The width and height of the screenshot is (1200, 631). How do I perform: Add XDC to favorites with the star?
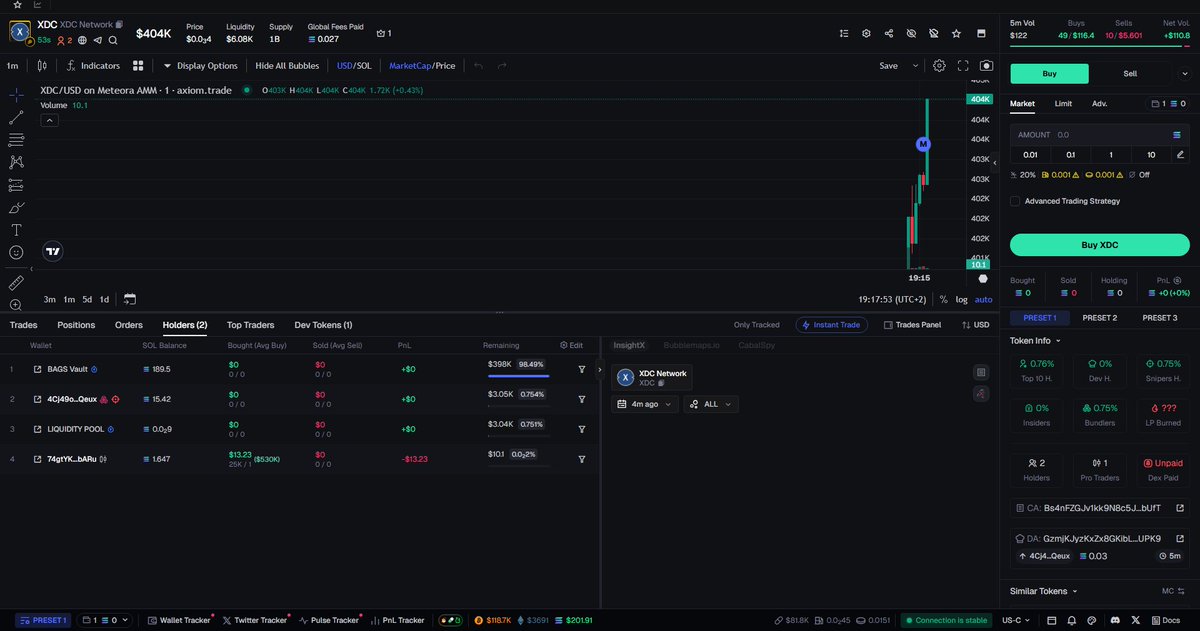coord(957,33)
